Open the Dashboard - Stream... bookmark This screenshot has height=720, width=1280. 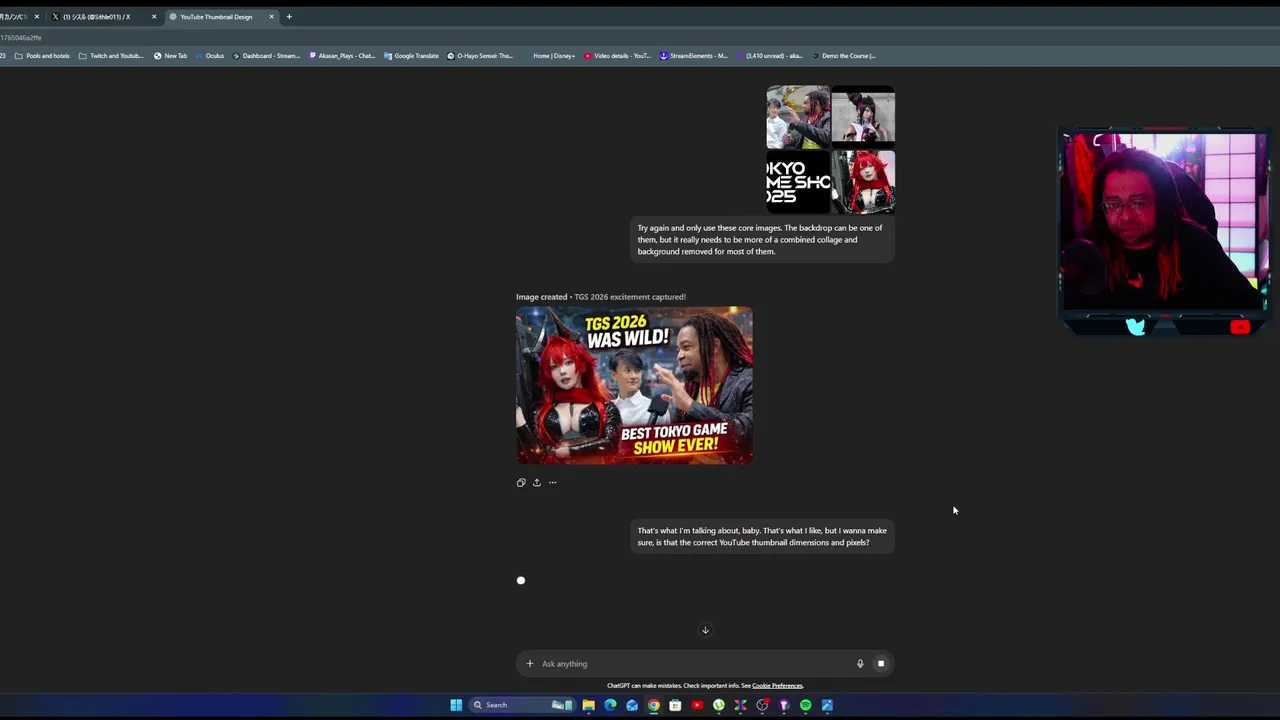coord(266,56)
